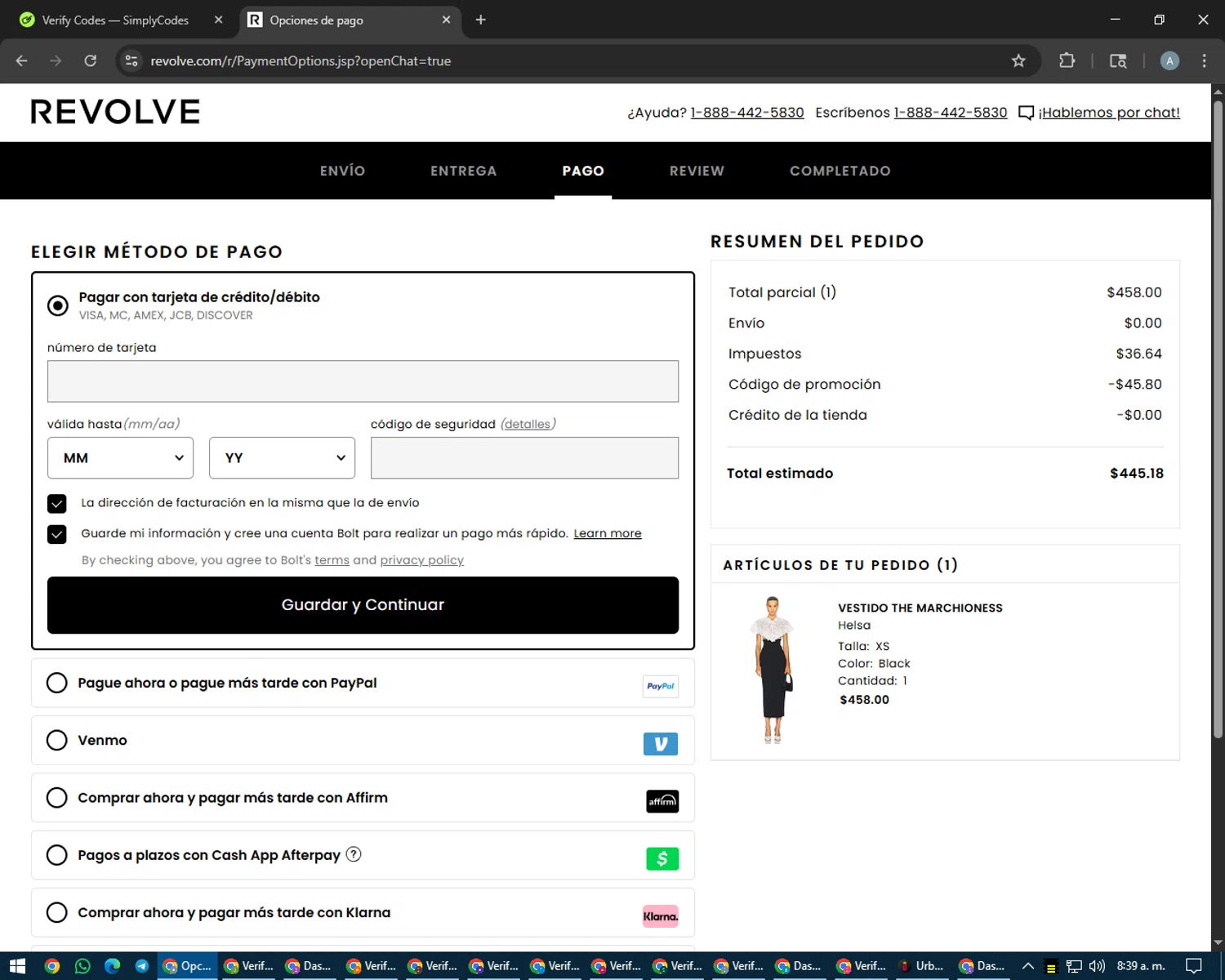Go to the ENTREGA checkout step

463,171
